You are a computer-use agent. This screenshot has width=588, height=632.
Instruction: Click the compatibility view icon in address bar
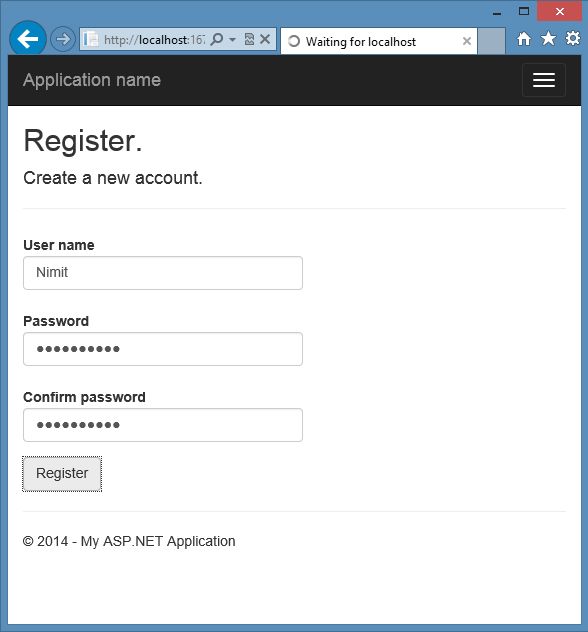point(249,40)
